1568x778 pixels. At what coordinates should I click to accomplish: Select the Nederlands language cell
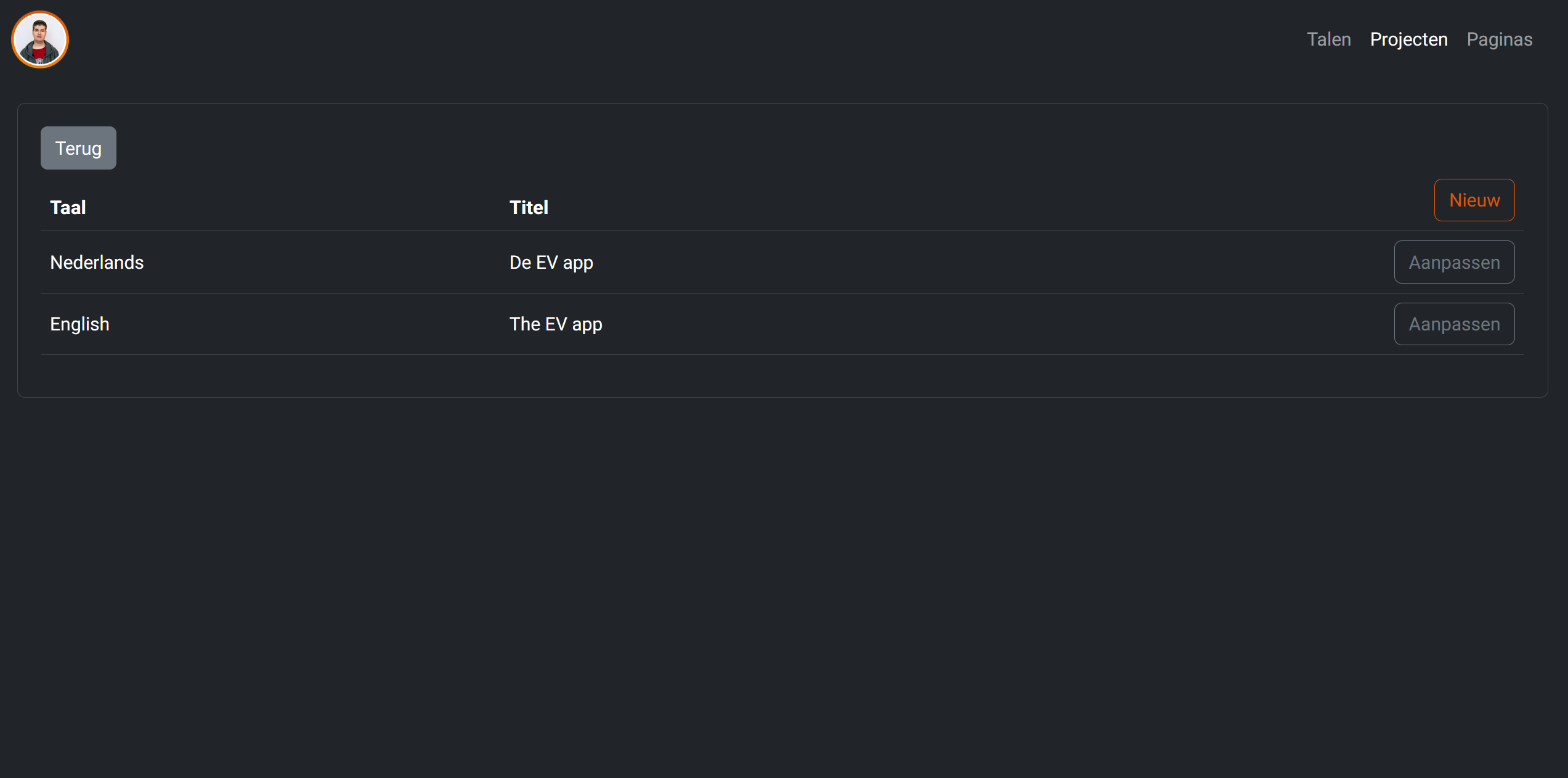point(97,263)
